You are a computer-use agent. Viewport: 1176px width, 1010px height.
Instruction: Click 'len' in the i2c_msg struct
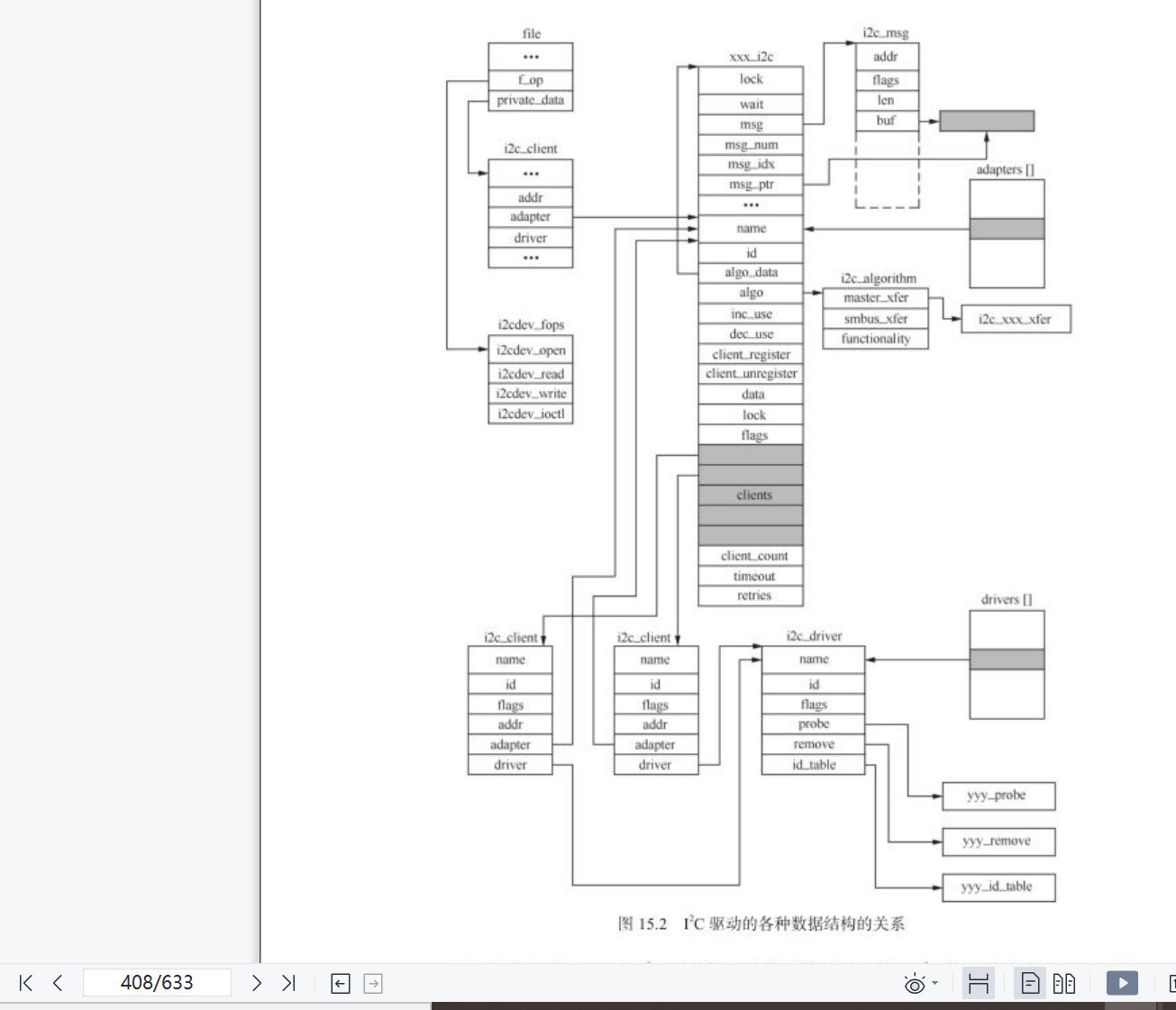click(887, 101)
